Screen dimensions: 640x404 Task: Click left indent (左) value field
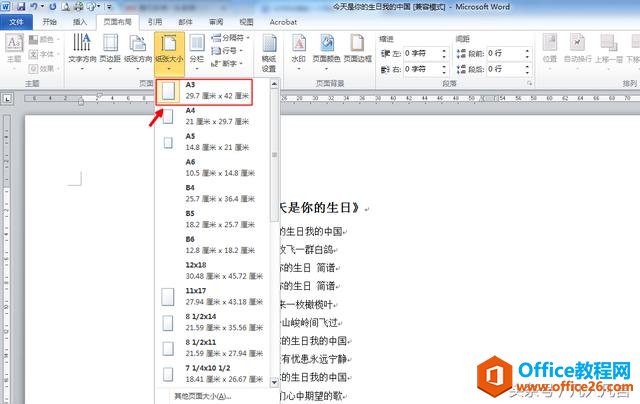tap(422, 53)
